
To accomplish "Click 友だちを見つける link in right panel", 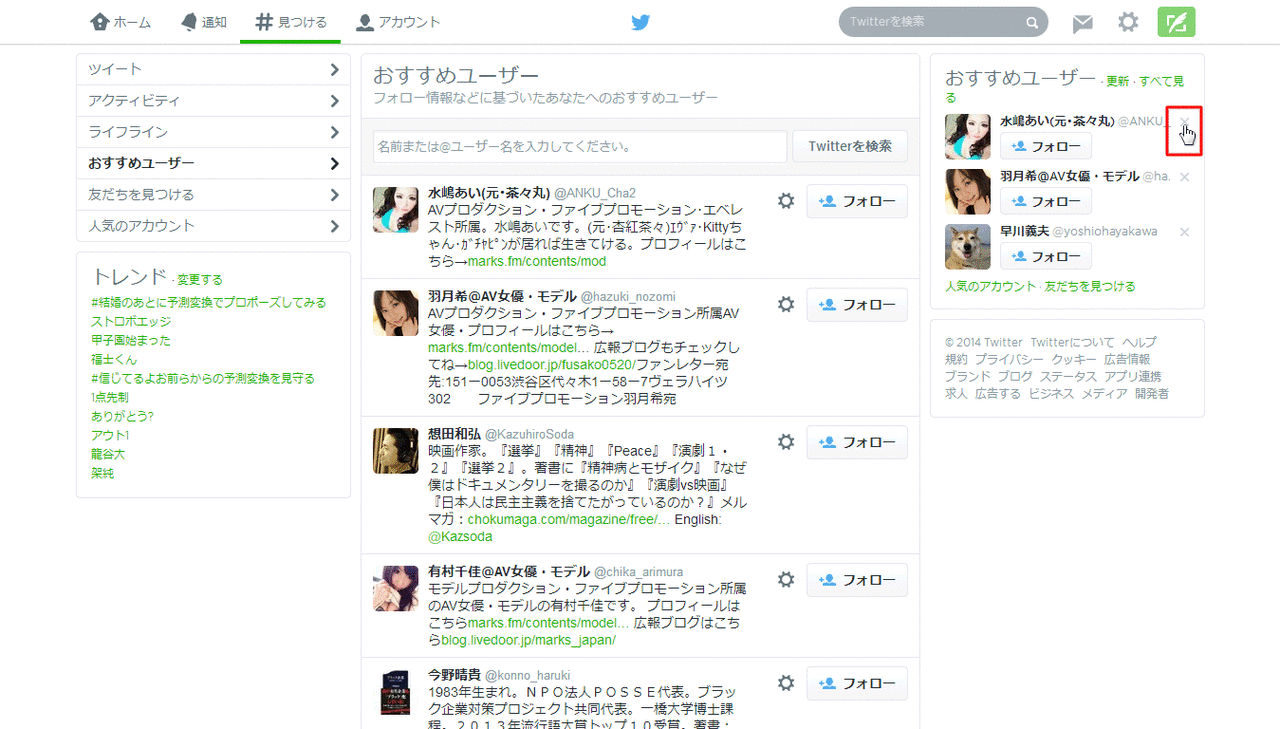I will pos(1090,286).
